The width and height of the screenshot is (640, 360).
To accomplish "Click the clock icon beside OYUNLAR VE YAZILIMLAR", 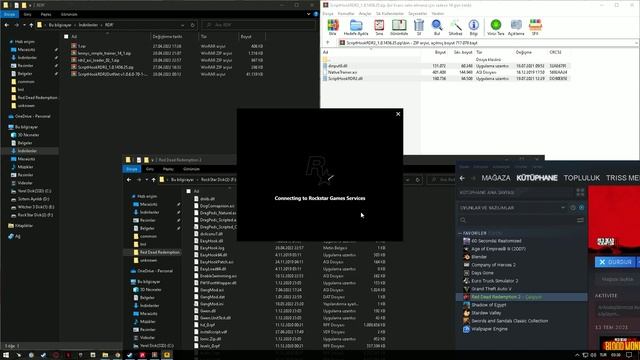I will click(x=573, y=208).
